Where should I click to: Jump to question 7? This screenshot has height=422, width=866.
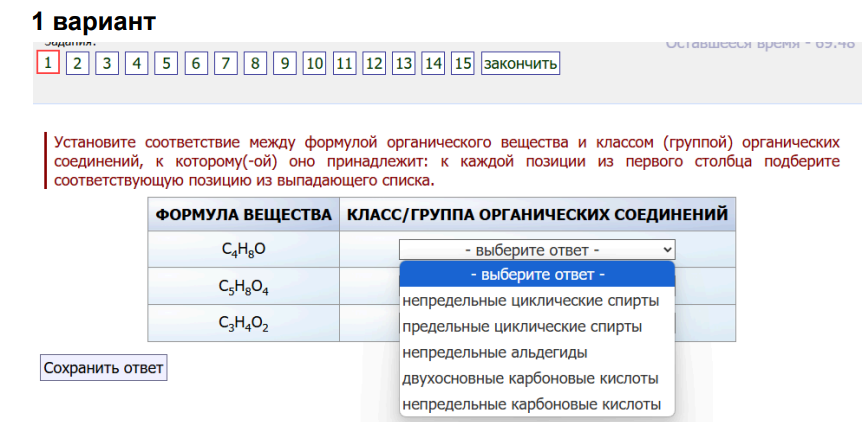[x=226, y=64]
